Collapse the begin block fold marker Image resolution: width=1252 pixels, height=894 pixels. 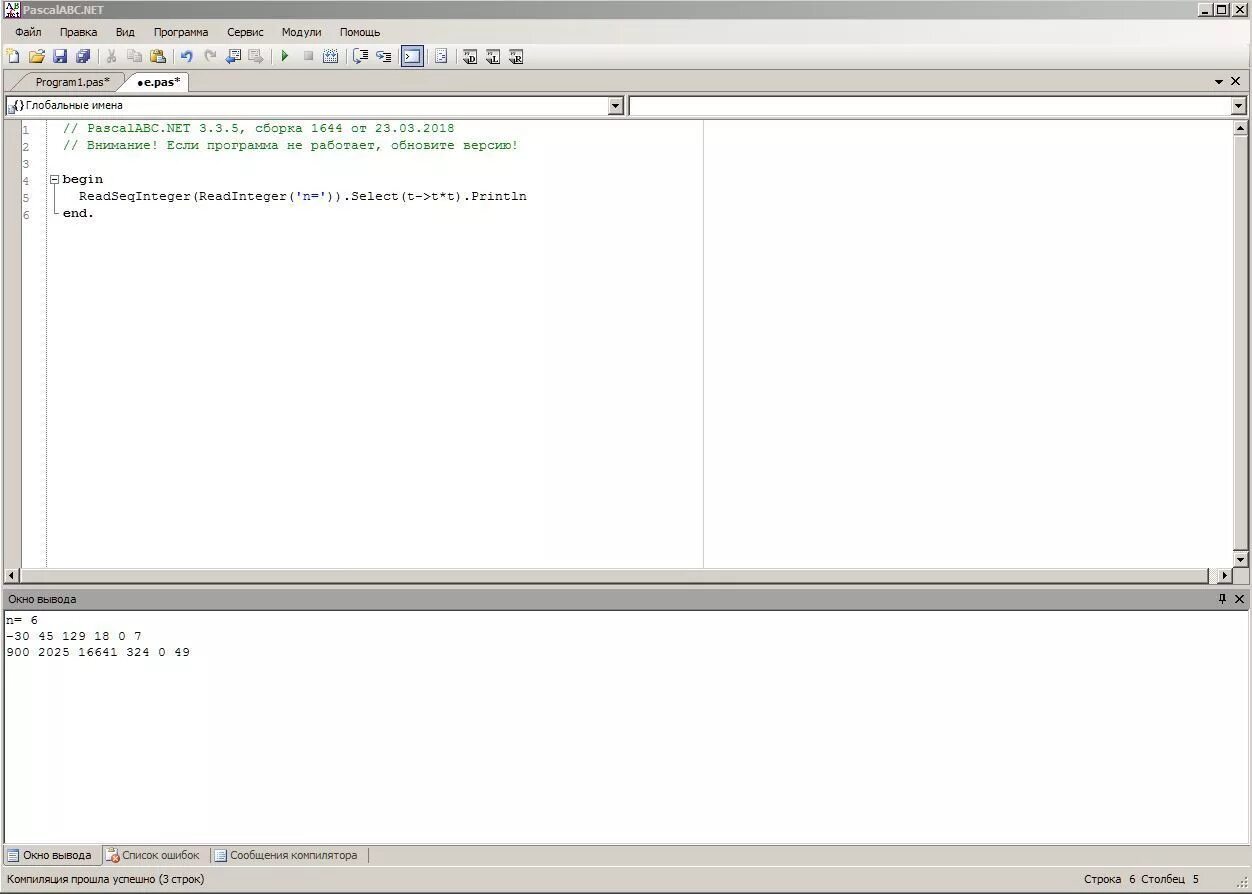click(x=54, y=180)
